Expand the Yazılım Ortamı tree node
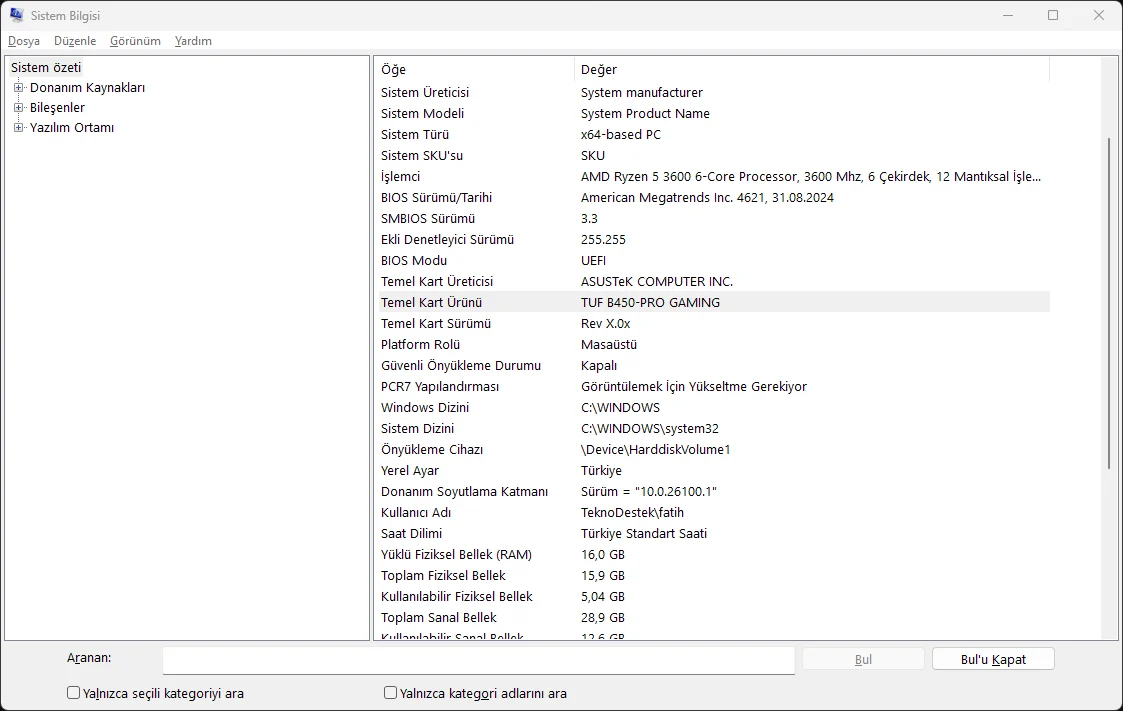The height and width of the screenshot is (711, 1123). pyautogui.click(x=19, y=127)
